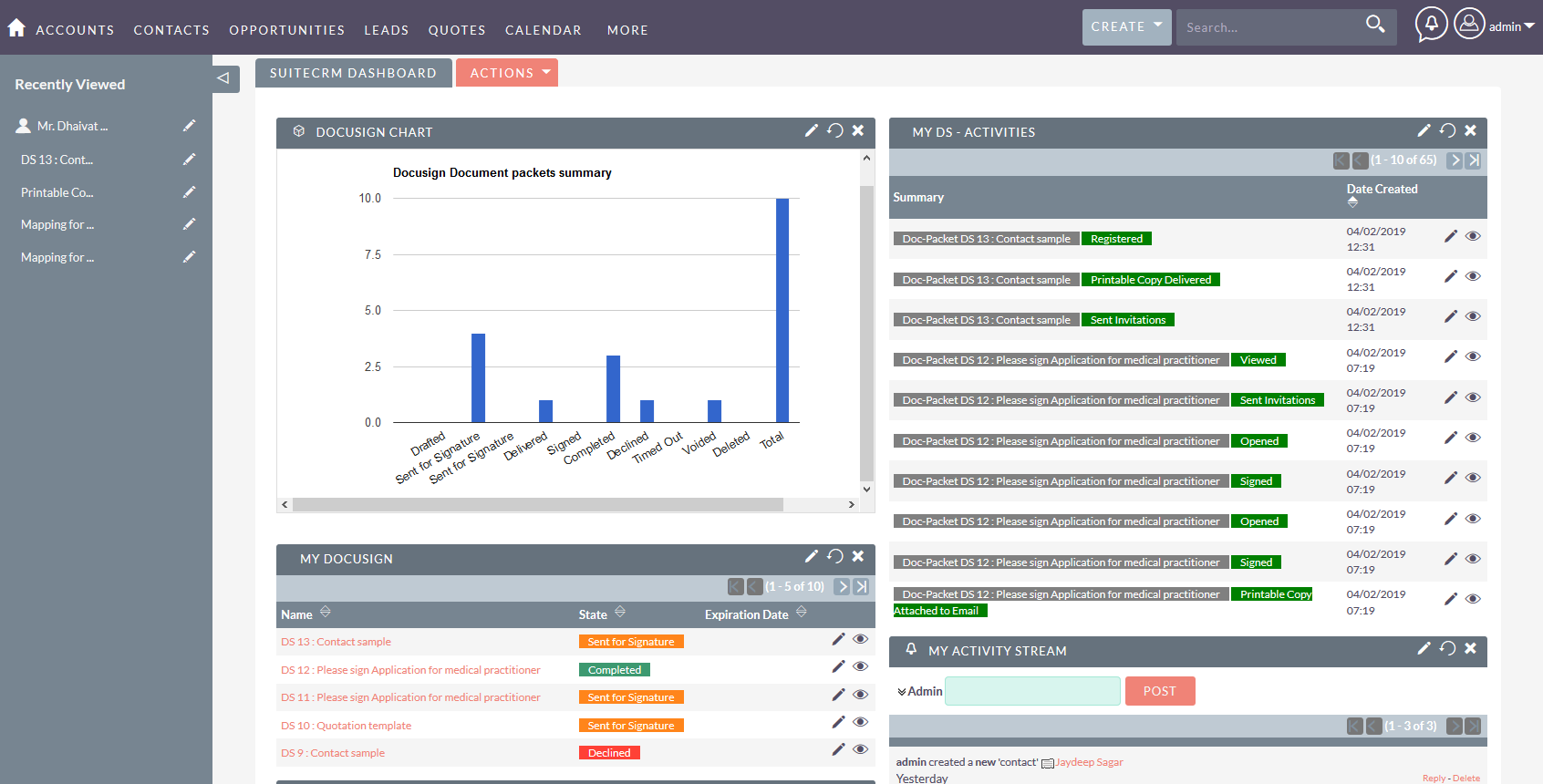
Task: Open the Actions dropdown menu
Action: 507,73
